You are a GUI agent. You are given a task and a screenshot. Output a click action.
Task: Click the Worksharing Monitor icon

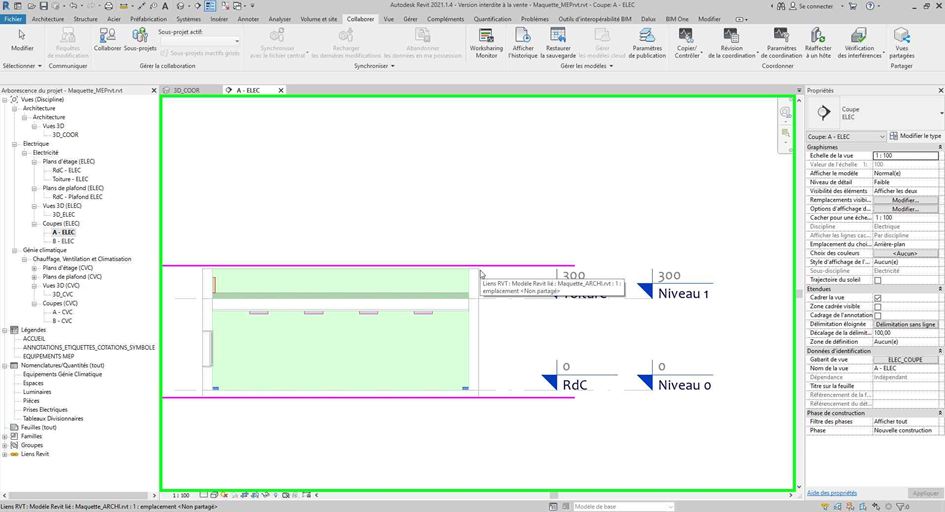click(486, 36)
